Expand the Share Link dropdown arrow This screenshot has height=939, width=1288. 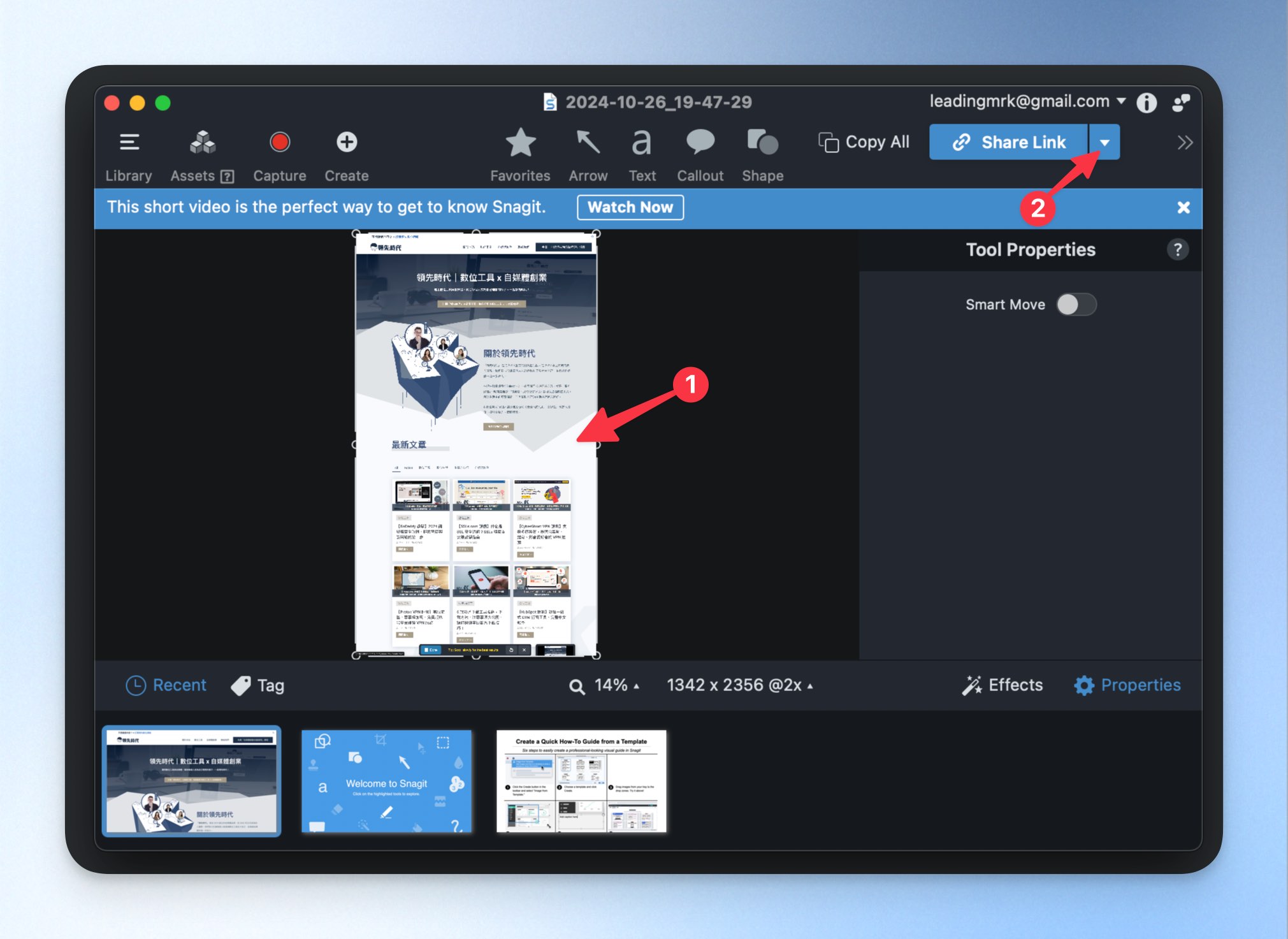pyautogui.click(x=1104, y=142)
